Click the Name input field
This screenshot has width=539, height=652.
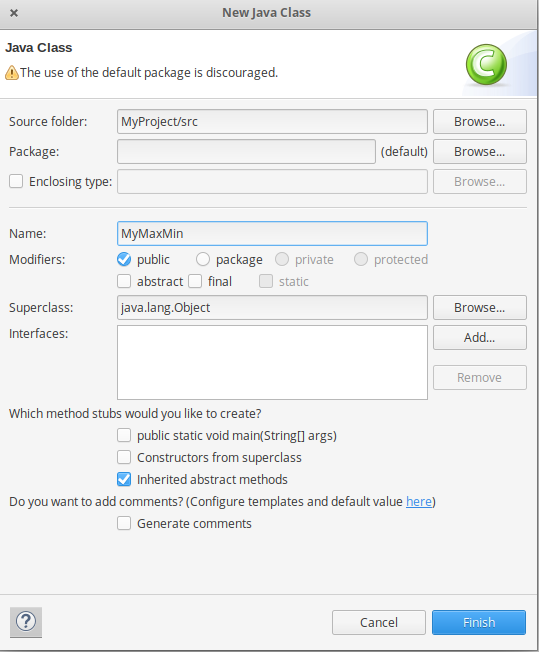[x=272, y=233]
